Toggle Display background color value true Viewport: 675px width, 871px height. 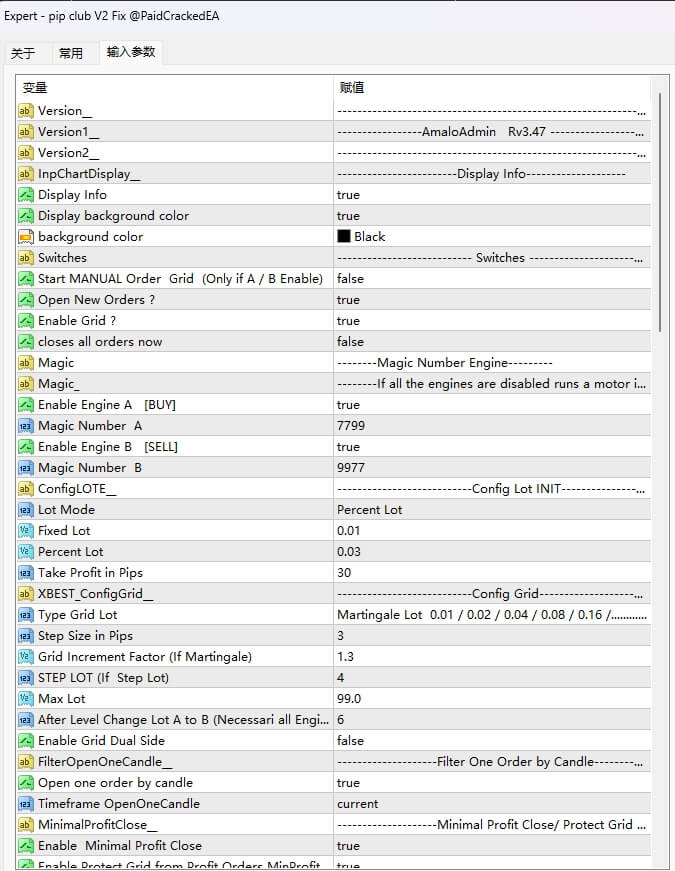tap(492, 216)
